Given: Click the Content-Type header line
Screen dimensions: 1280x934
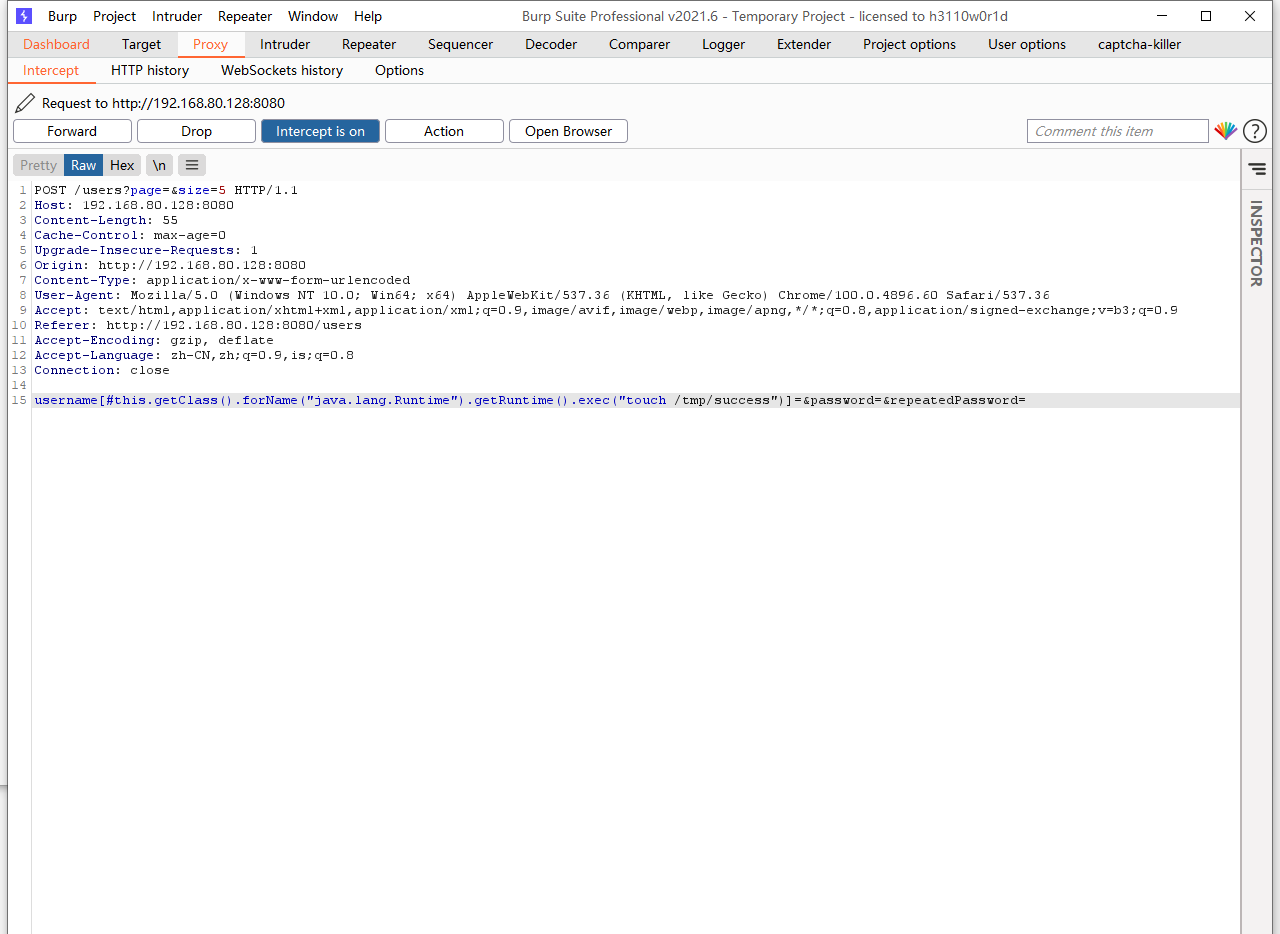Looking at the screenshot, I should point(222,280).
